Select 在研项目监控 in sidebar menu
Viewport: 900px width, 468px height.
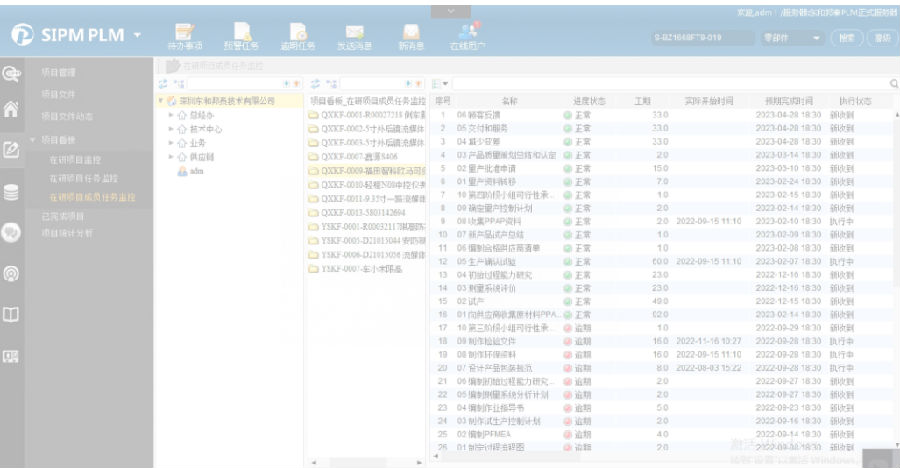[77, 159]
